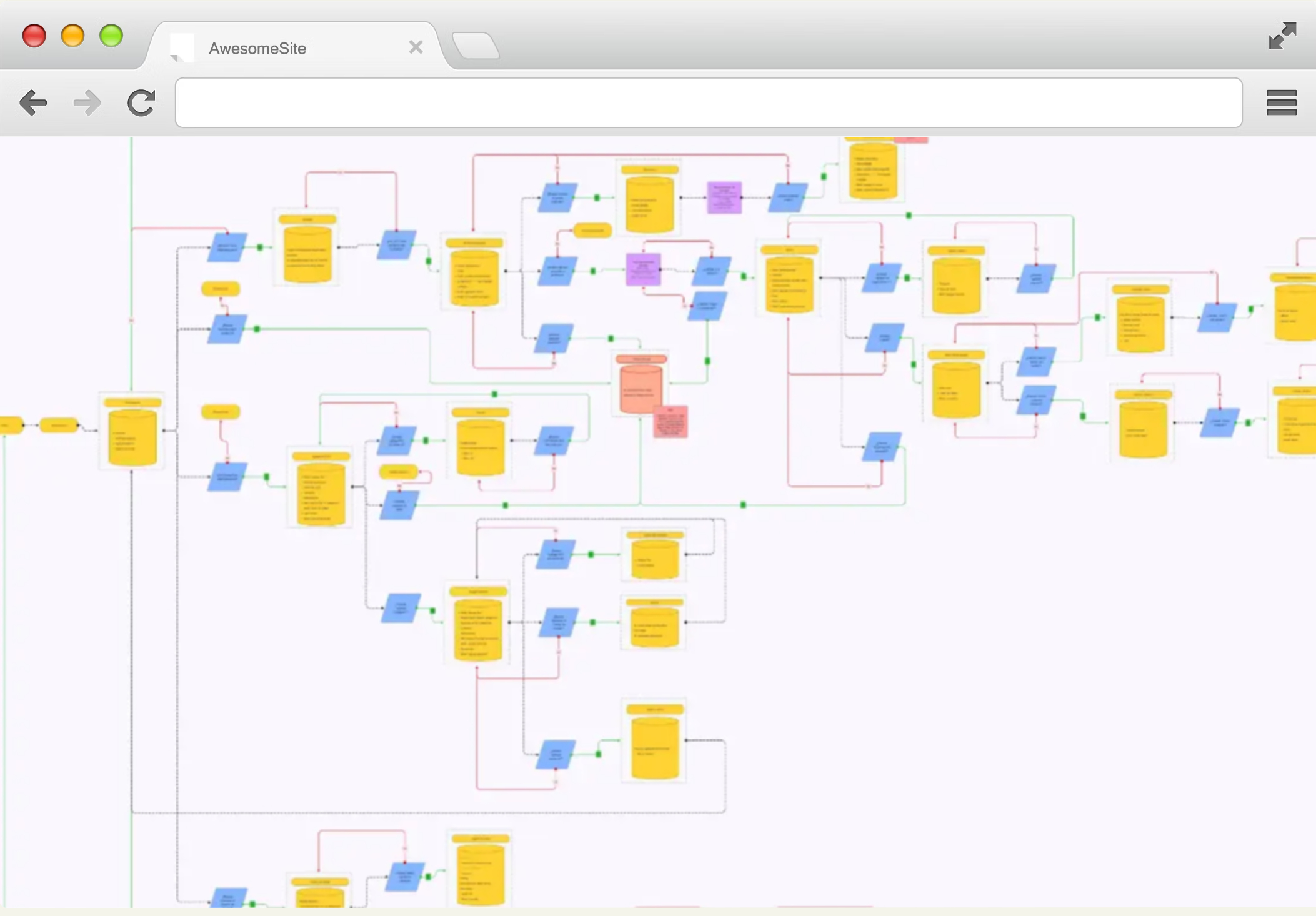The image size is (1316, 916).
Task: Click the pink sticky note beside the salmon cylinder
Action: click(x=670, y=422)
